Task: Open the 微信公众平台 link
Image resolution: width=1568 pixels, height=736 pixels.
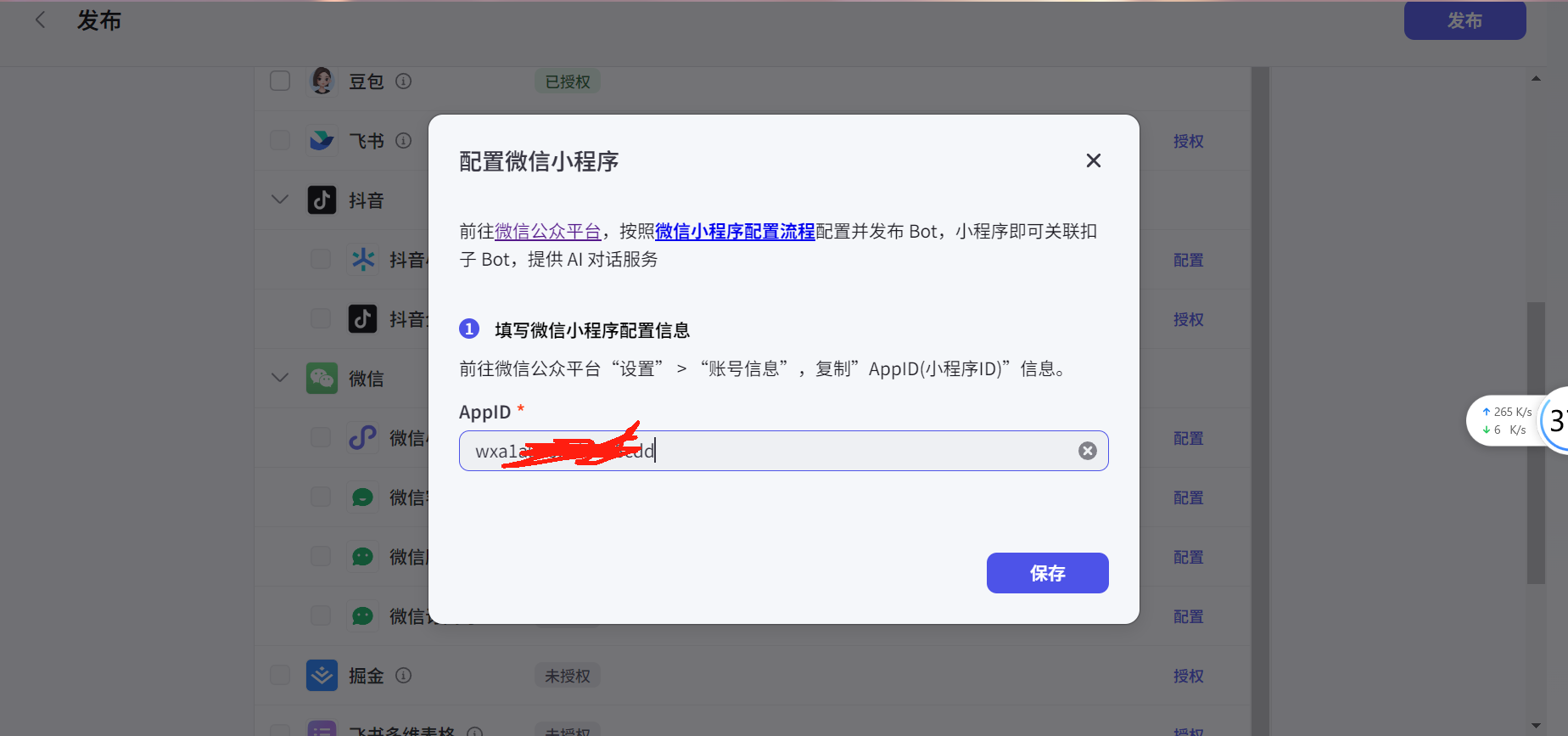Action: coord(547,231)
